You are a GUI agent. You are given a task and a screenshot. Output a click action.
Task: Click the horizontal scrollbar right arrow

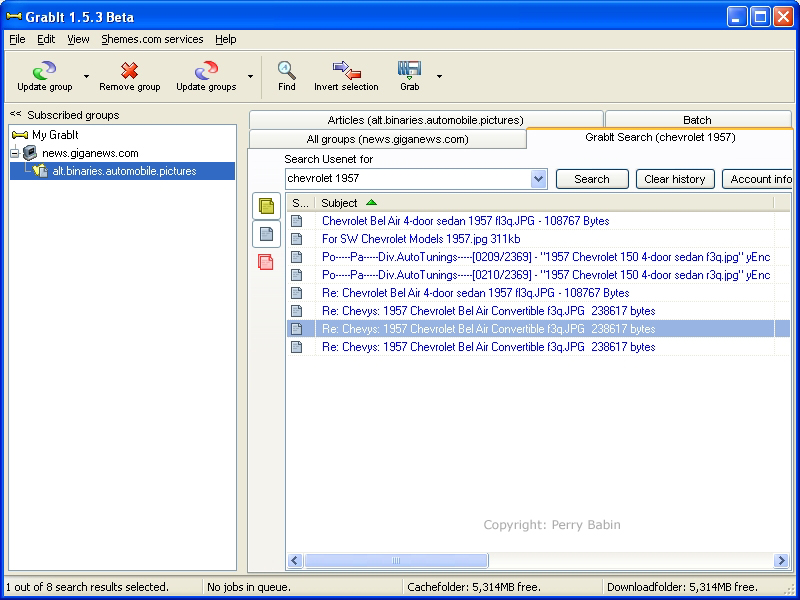coord(781,561)
